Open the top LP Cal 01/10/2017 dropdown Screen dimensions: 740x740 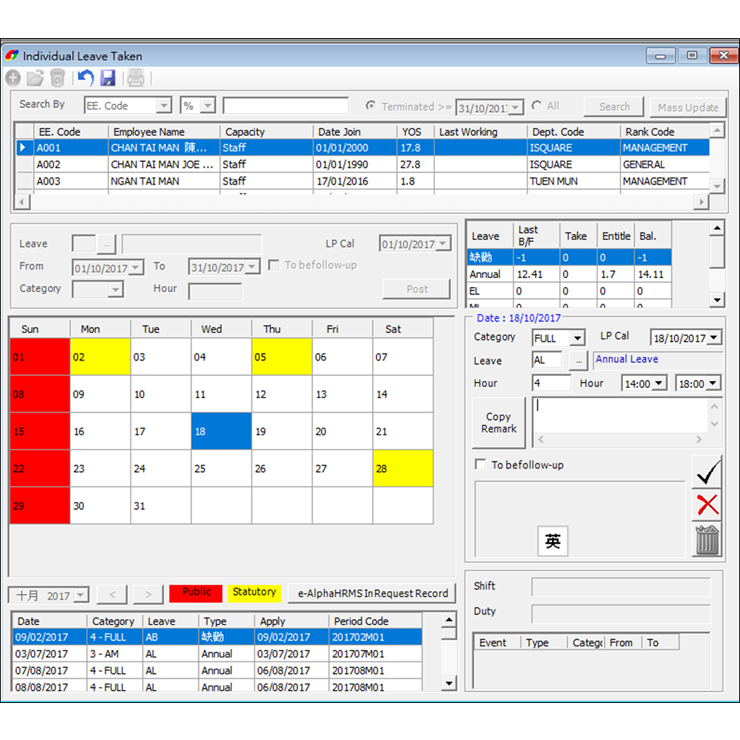point(443,244)
